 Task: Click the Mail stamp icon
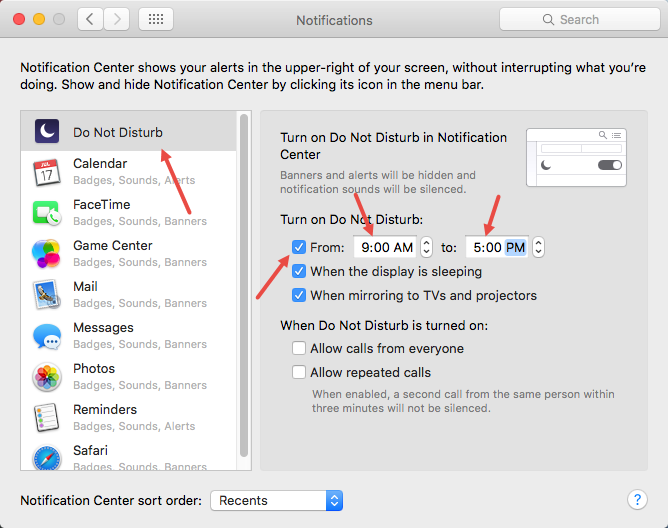[x=47, y=294]
